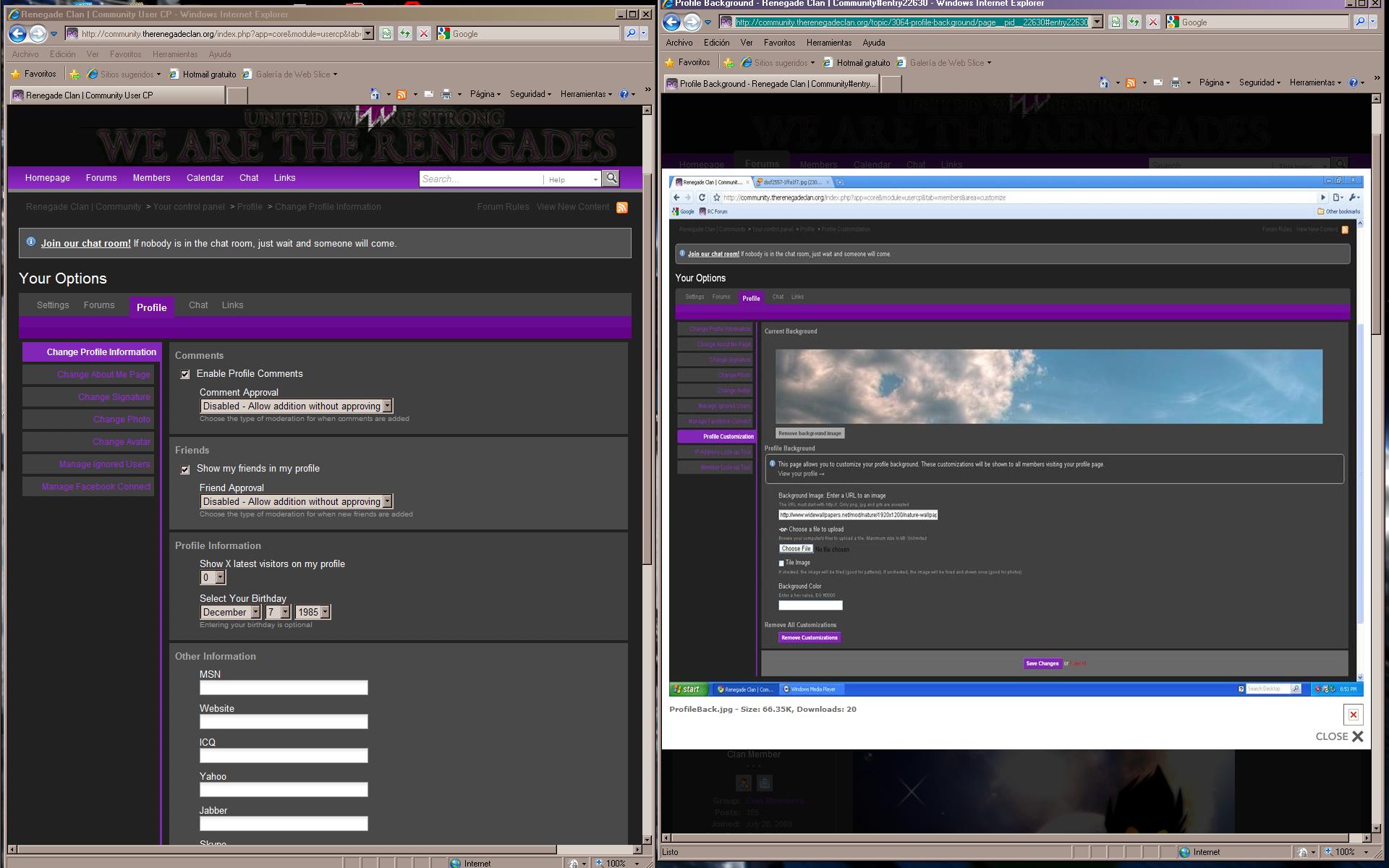The image size is (1389, 868).
Task: Open the Comment Approval dropdown
Action: click(x=297, y=407)
